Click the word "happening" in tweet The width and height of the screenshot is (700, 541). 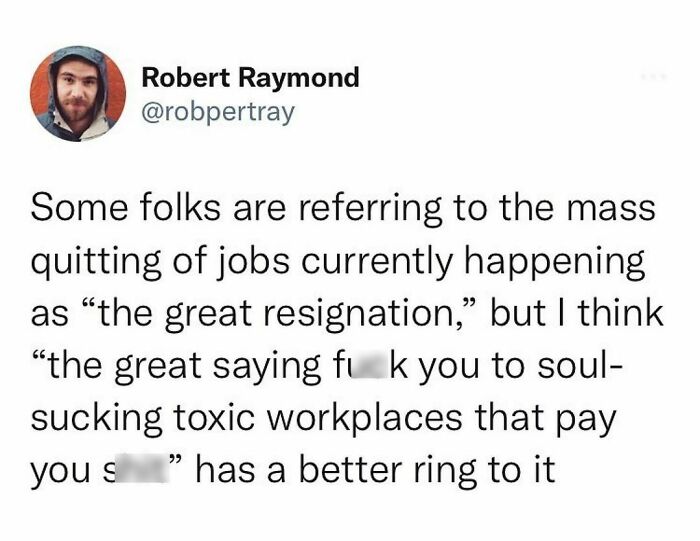tap(554, 263)
